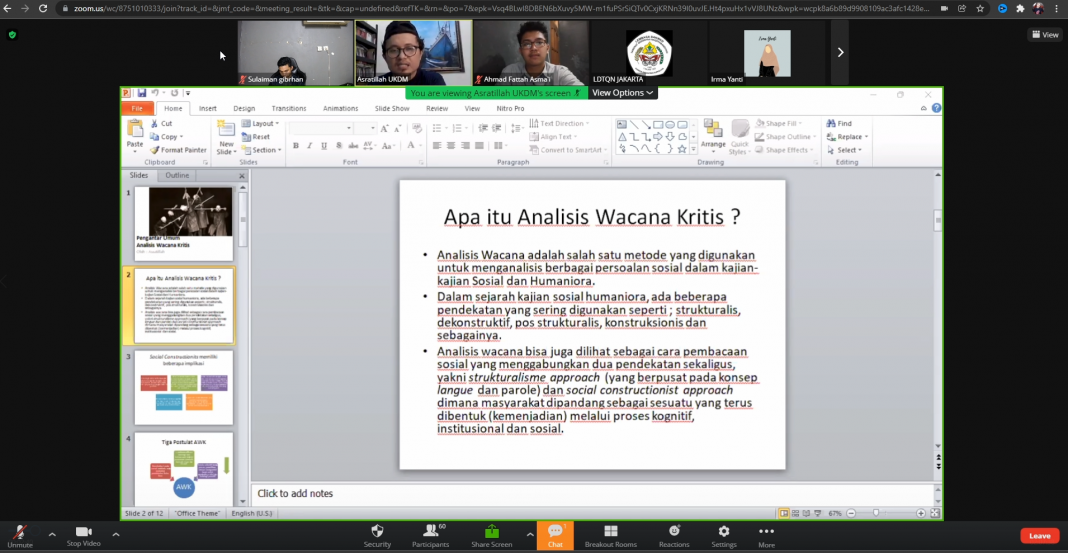This screenshot has width=1068, height=553.
Task: Toggle Stop Video camera
Action: click(x=83, y=534)
